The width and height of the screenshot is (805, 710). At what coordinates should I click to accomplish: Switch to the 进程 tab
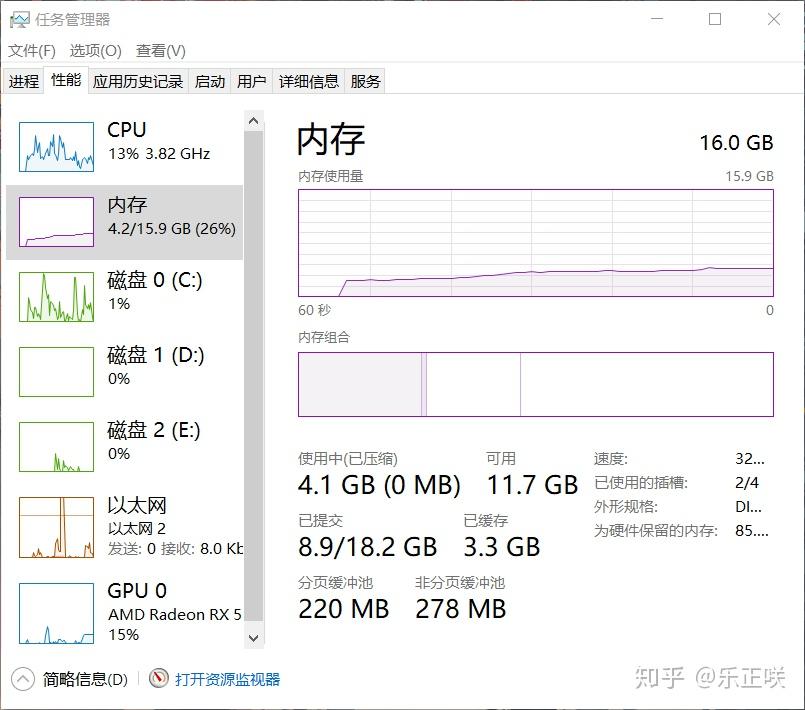pyautogui.click(x=24, y=81)
